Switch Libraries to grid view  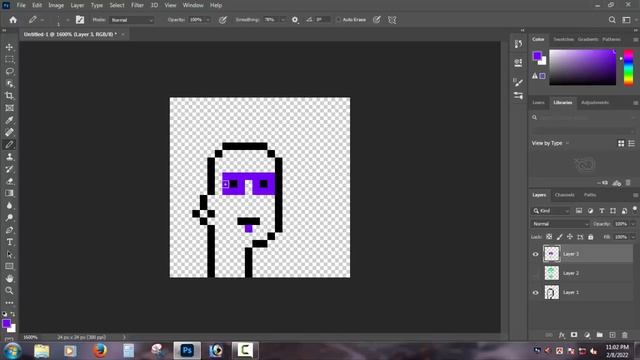(621, 143)
